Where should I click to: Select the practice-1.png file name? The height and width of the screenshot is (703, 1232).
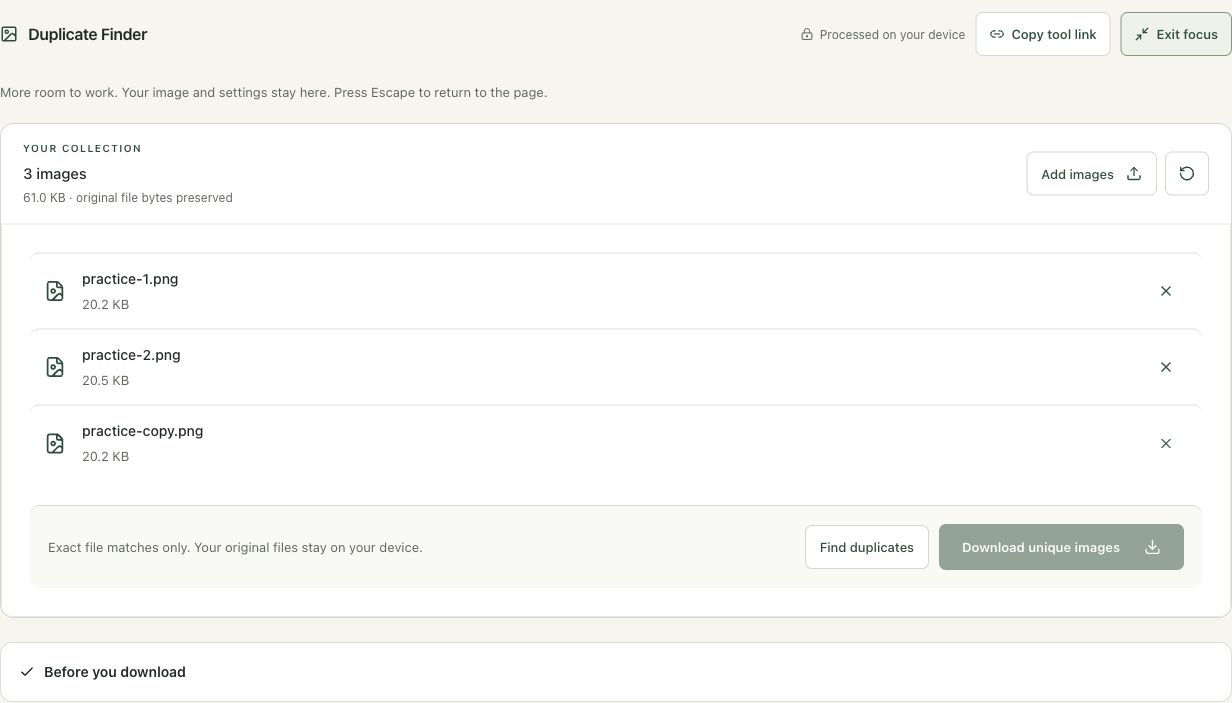coord(130,279)
